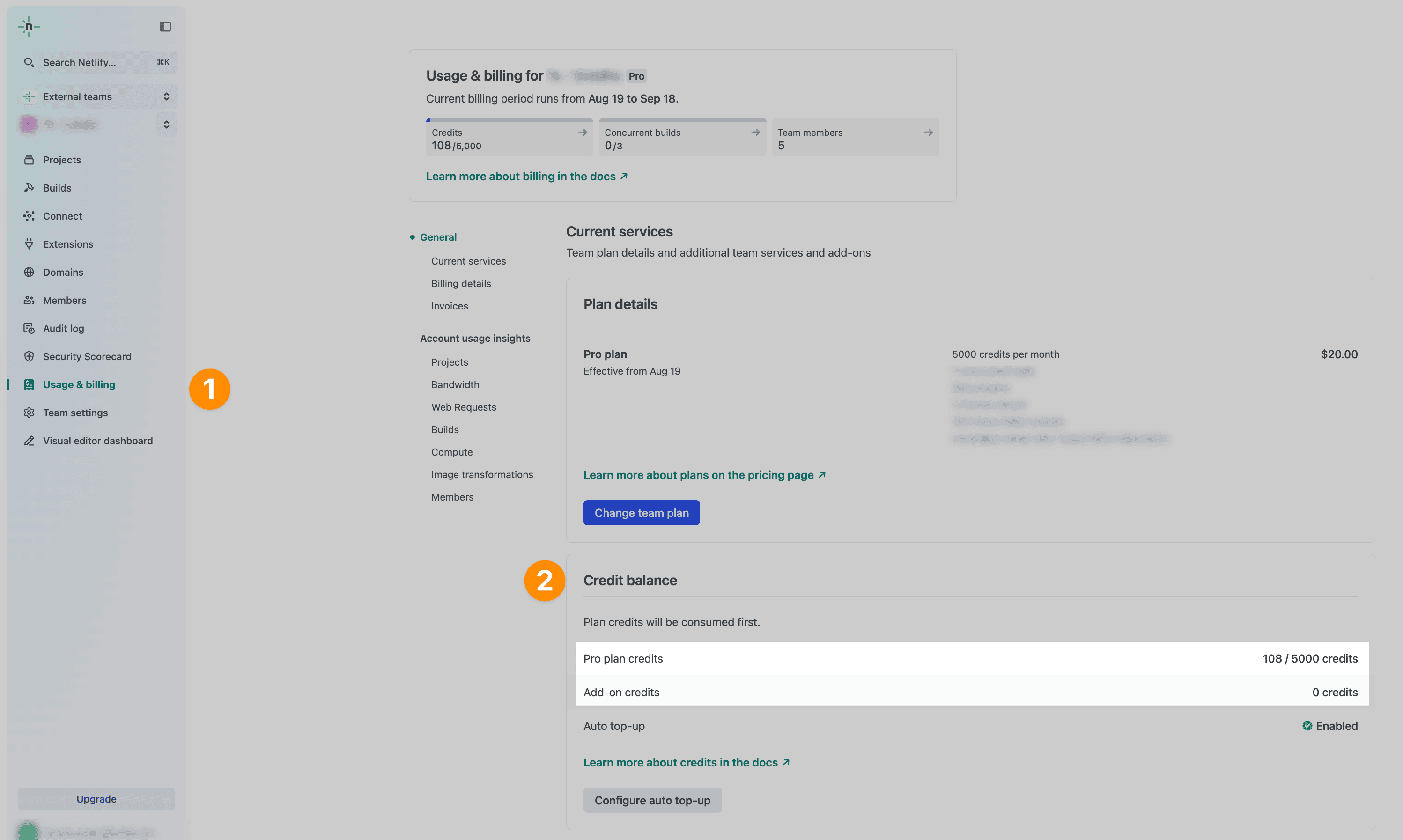1403x840 pixels.
Task: Open Extensions via the plug icon
Action: (x=29, y=244)
